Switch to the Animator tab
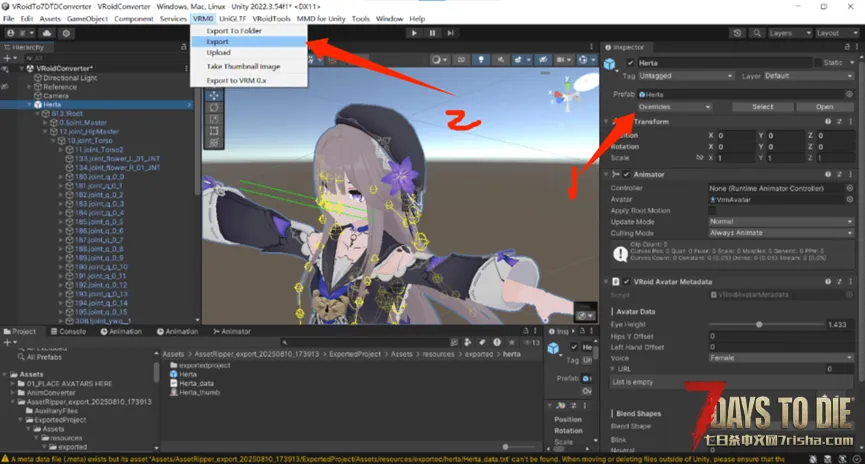 [x=232, y=332]
